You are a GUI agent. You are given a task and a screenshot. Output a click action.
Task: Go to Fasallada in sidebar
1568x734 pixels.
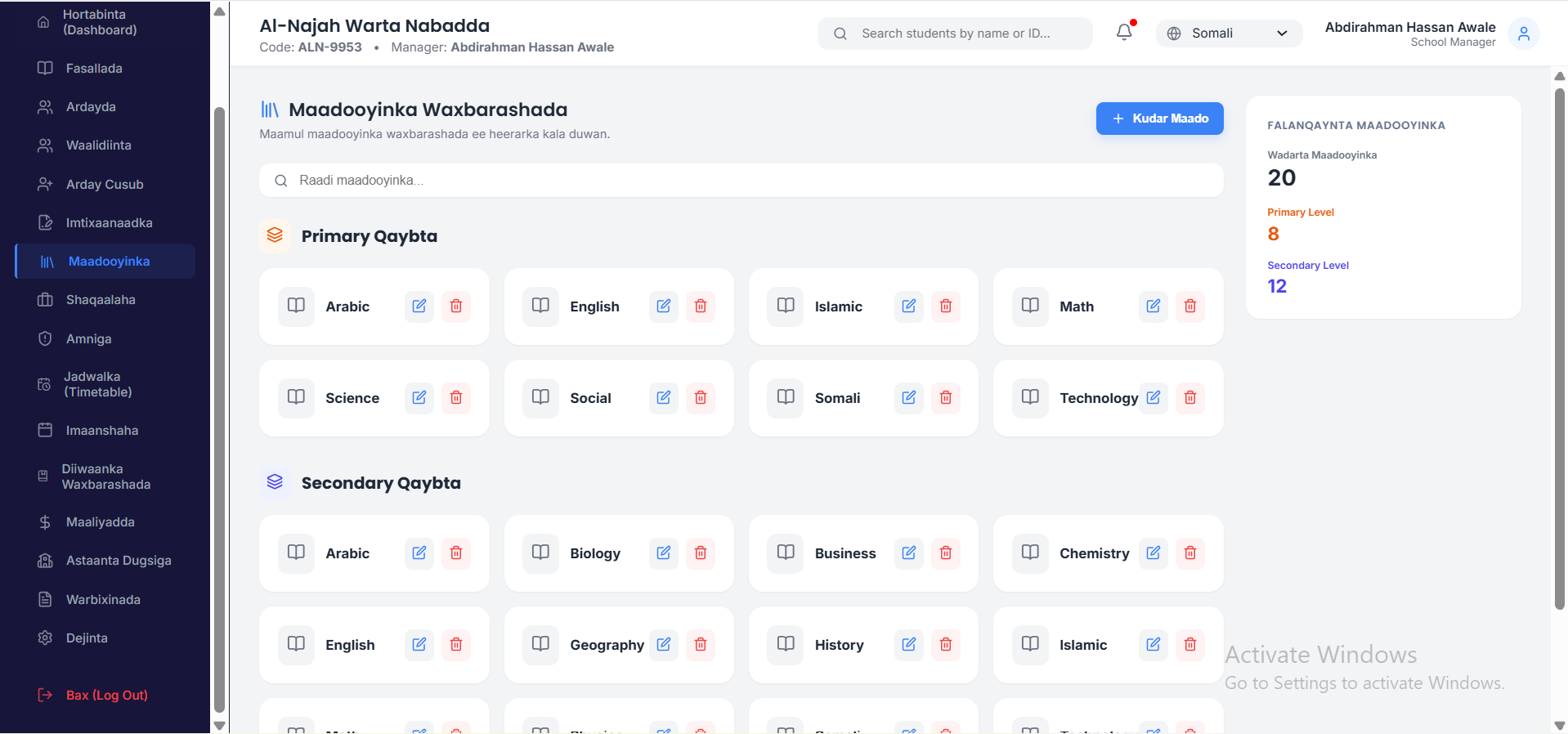pyautogui.click(x=105, y=69)
